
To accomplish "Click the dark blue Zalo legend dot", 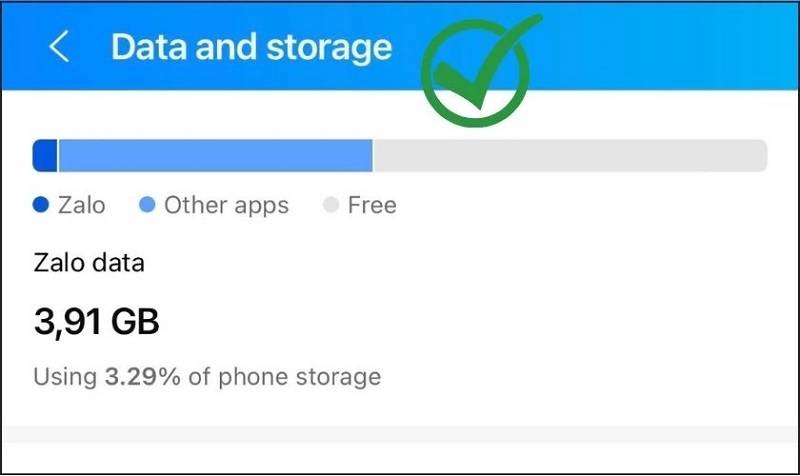I will [41, 206].
